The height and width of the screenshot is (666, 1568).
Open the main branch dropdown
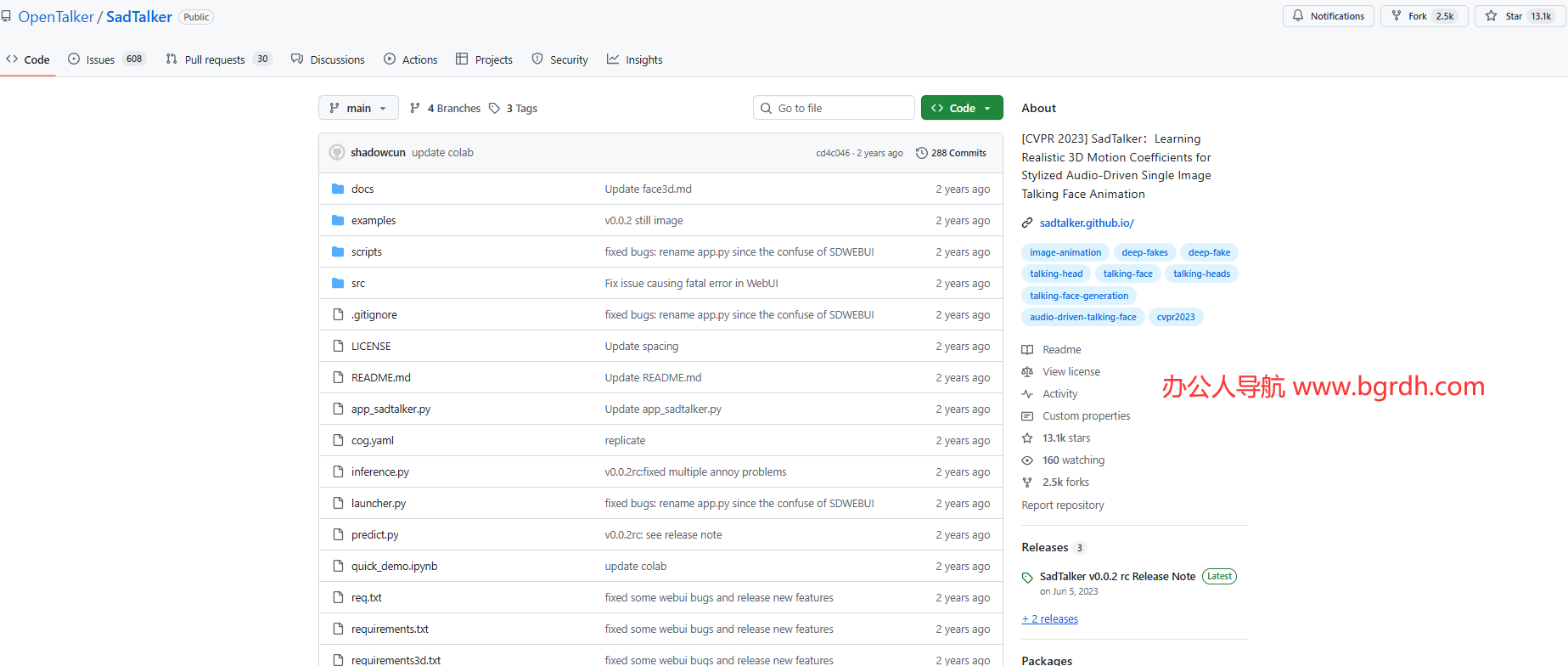[x=358, y=108]
